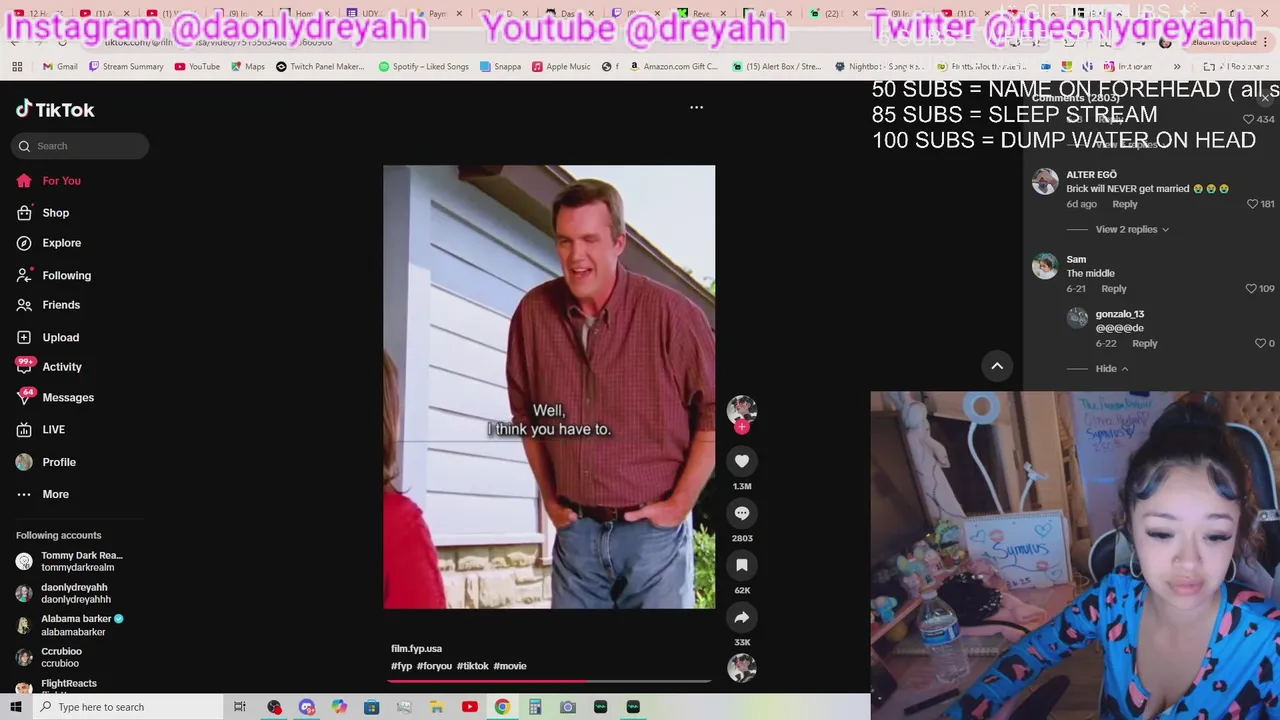Open the Amazon.com Gift Card bookmark
This screenshot has height=720, width=1280.
pos(673,67)
